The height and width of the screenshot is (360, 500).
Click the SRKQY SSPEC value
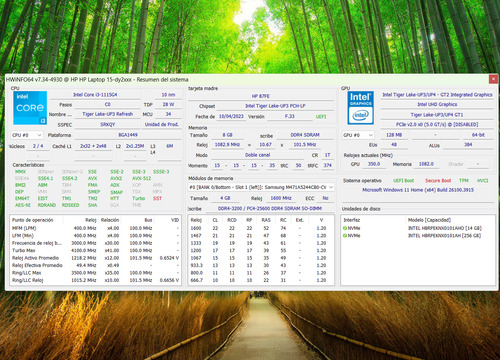coord(107,124)
